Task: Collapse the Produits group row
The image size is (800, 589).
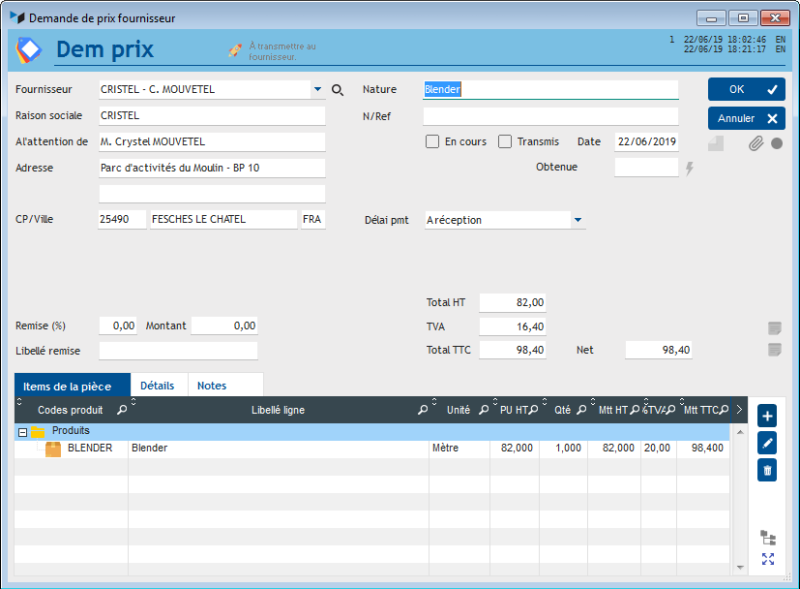Action: [22, 431]
